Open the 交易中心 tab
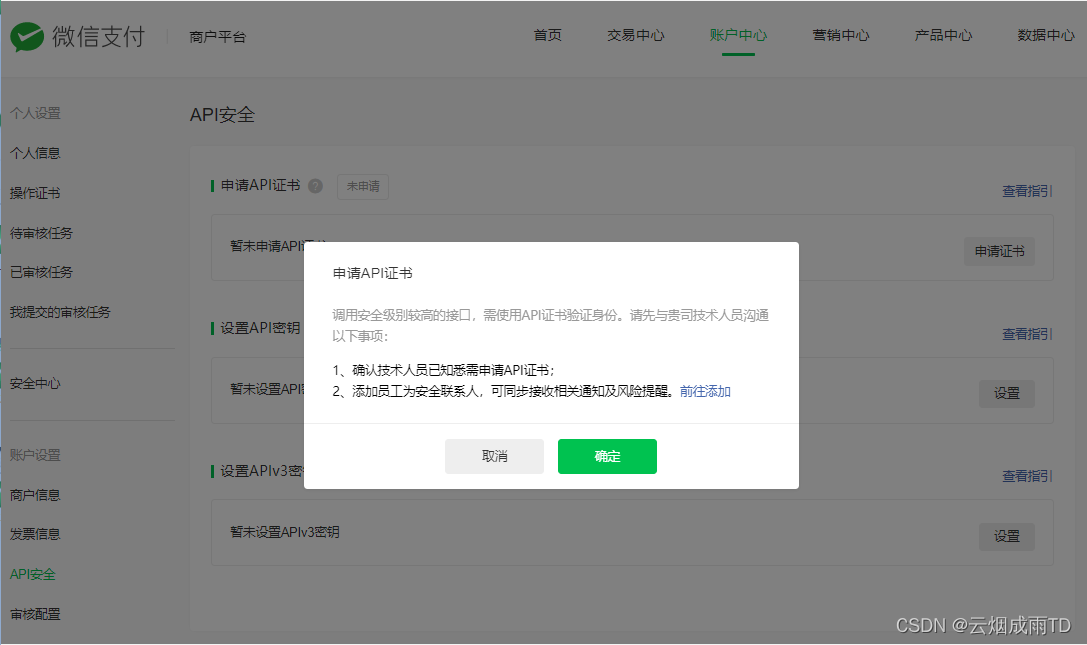 pyautogui.click(x=636, y=35)
